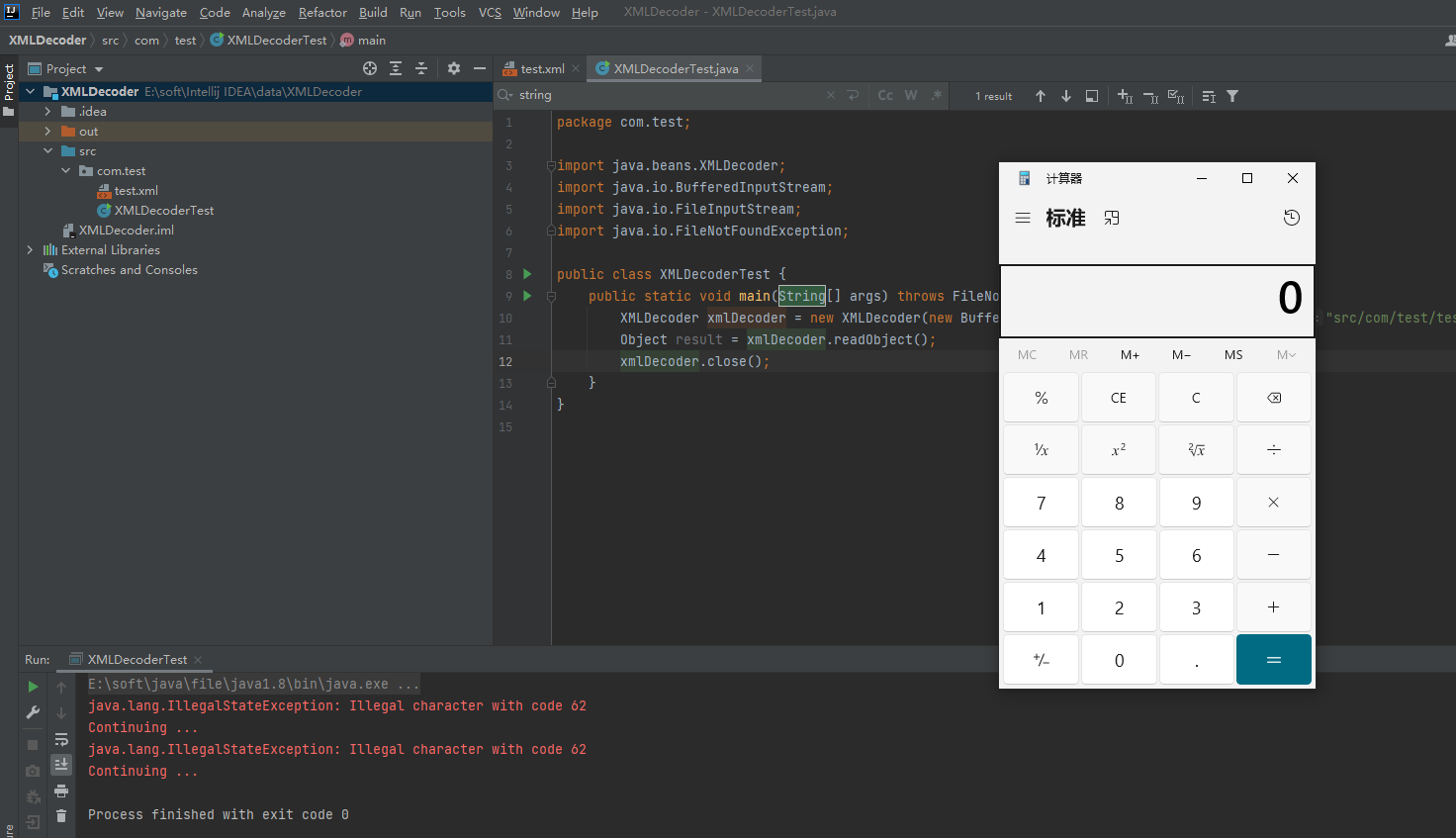This screenshot has width=1456, height=838.
Task: Open the File menu
Action: click(x=41, y=12)
